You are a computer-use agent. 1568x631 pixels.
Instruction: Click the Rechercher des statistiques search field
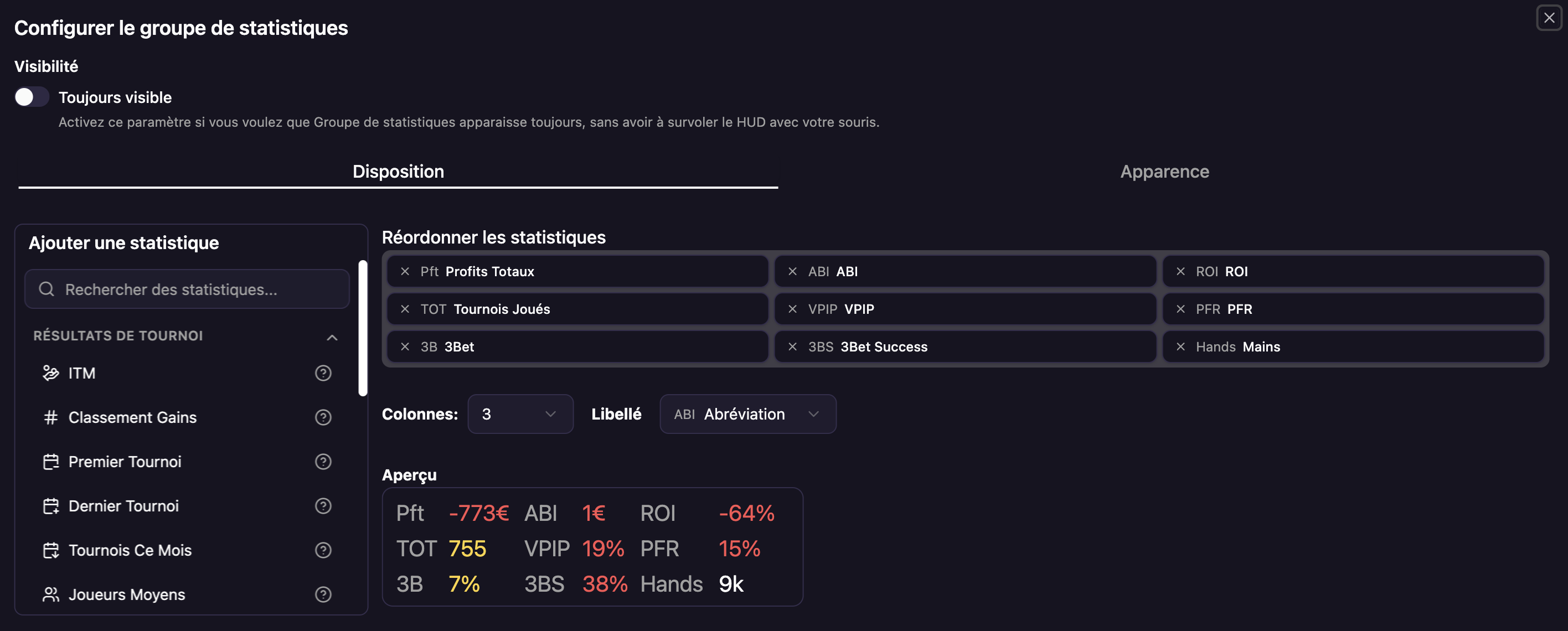(x=187, y=289)
